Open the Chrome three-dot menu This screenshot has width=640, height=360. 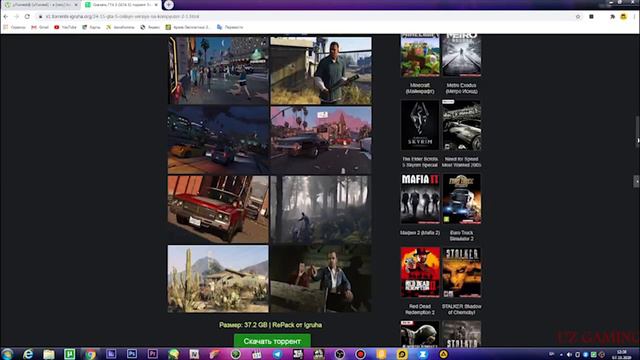635,16
